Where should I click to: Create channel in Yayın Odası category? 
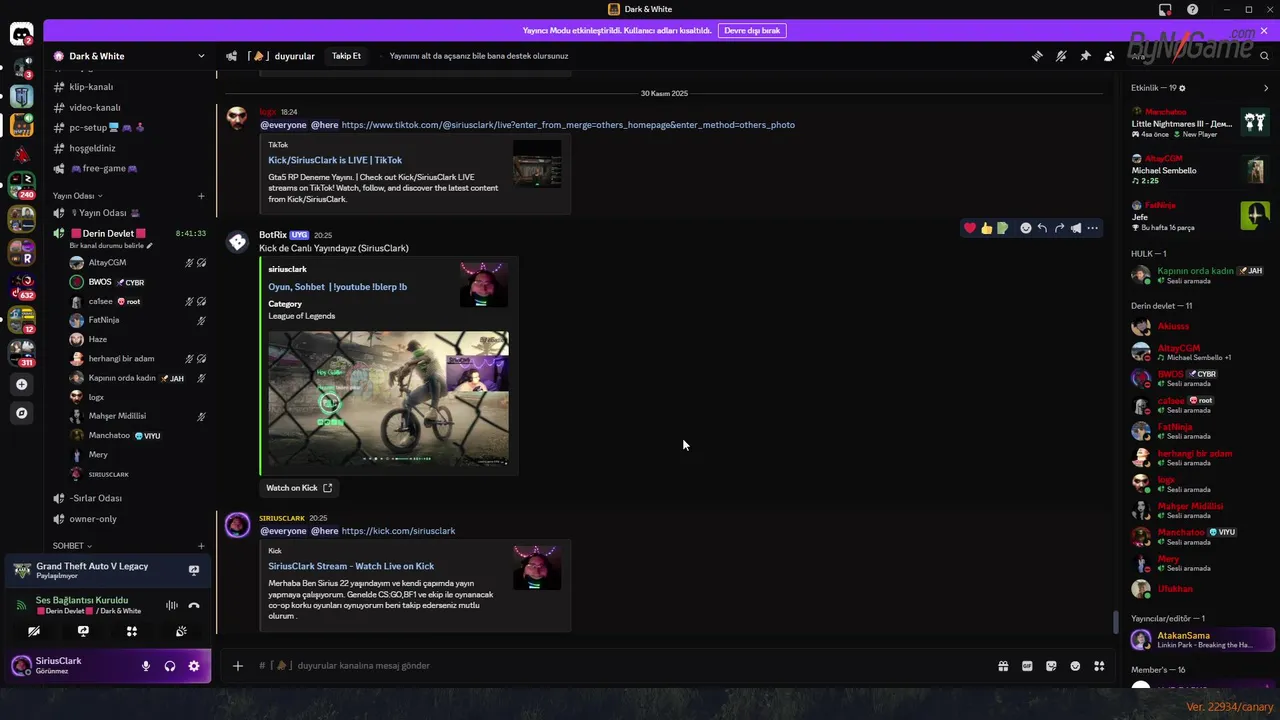point(201,196)
